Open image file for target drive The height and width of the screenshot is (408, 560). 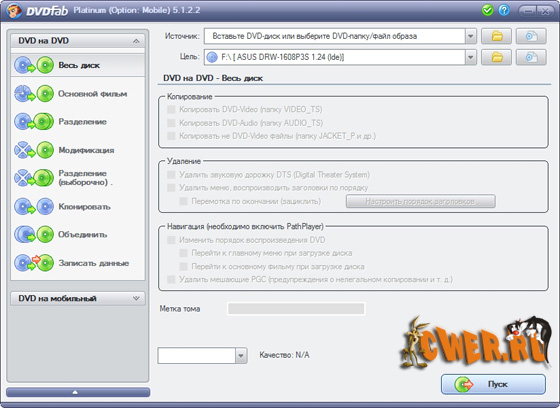click(531, 57)
